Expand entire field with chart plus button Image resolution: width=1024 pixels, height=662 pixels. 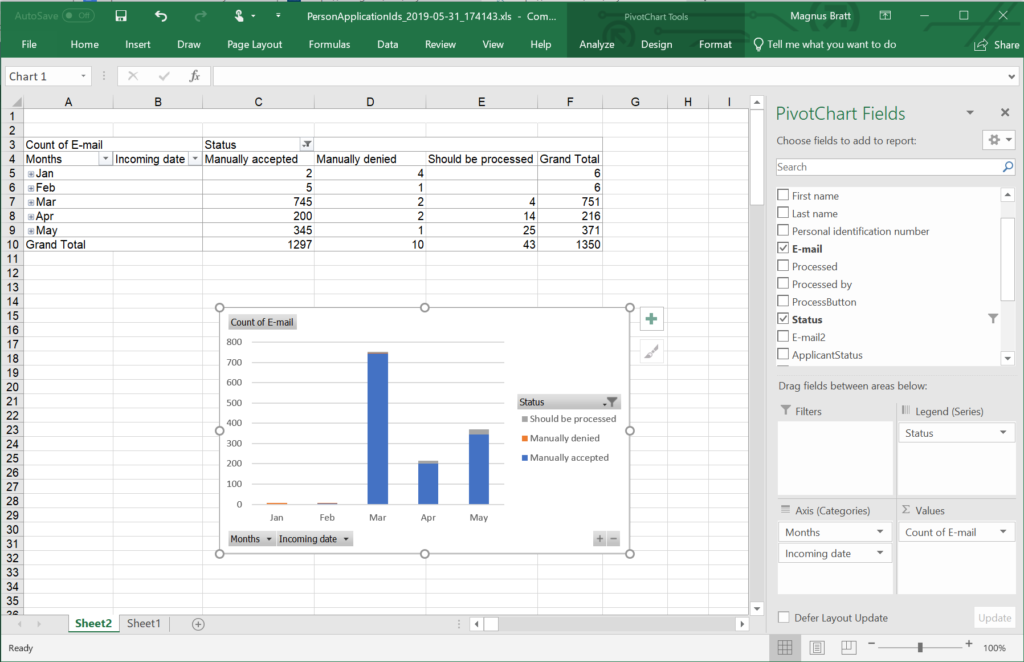[600, 539]
